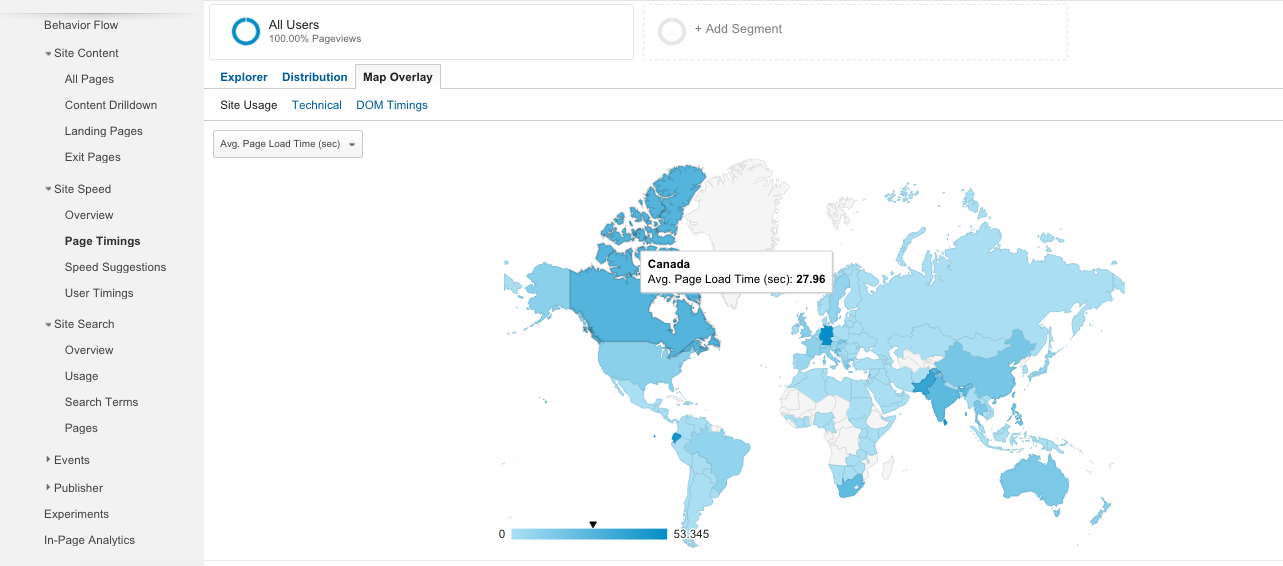Open Site Speed Overview
1283x566 pixels.
tap(89, 215)
